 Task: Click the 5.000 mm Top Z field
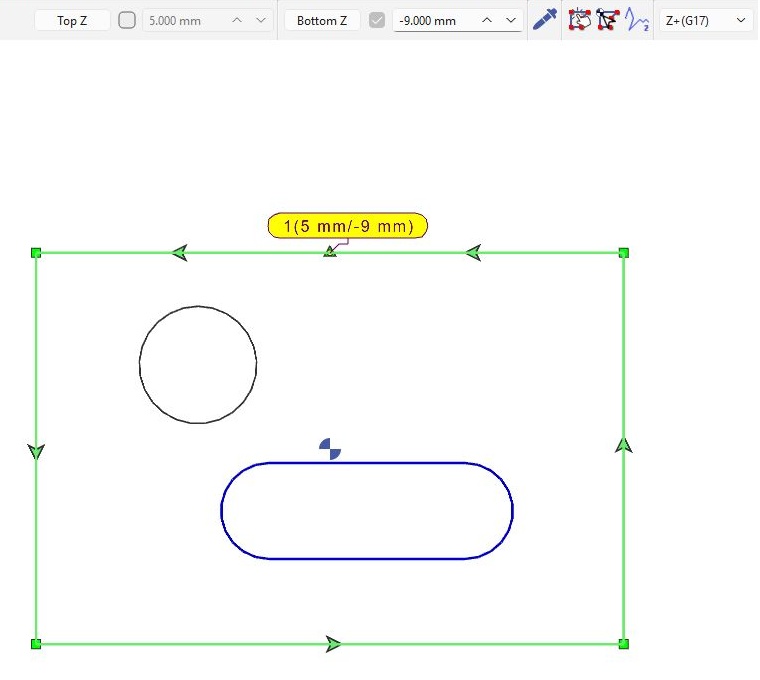(208, 20)
